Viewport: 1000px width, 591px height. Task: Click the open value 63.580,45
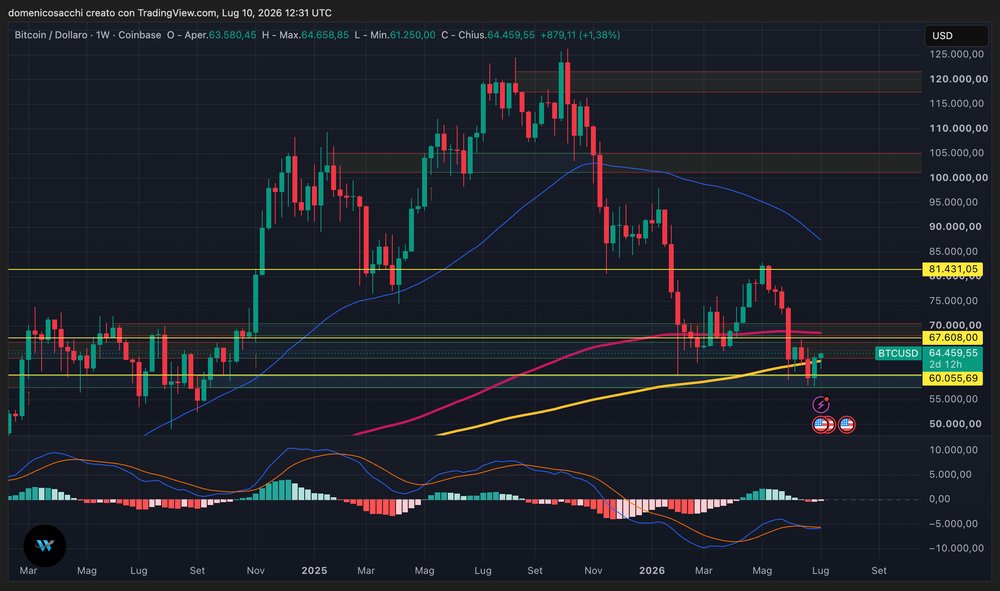point(232,35)
